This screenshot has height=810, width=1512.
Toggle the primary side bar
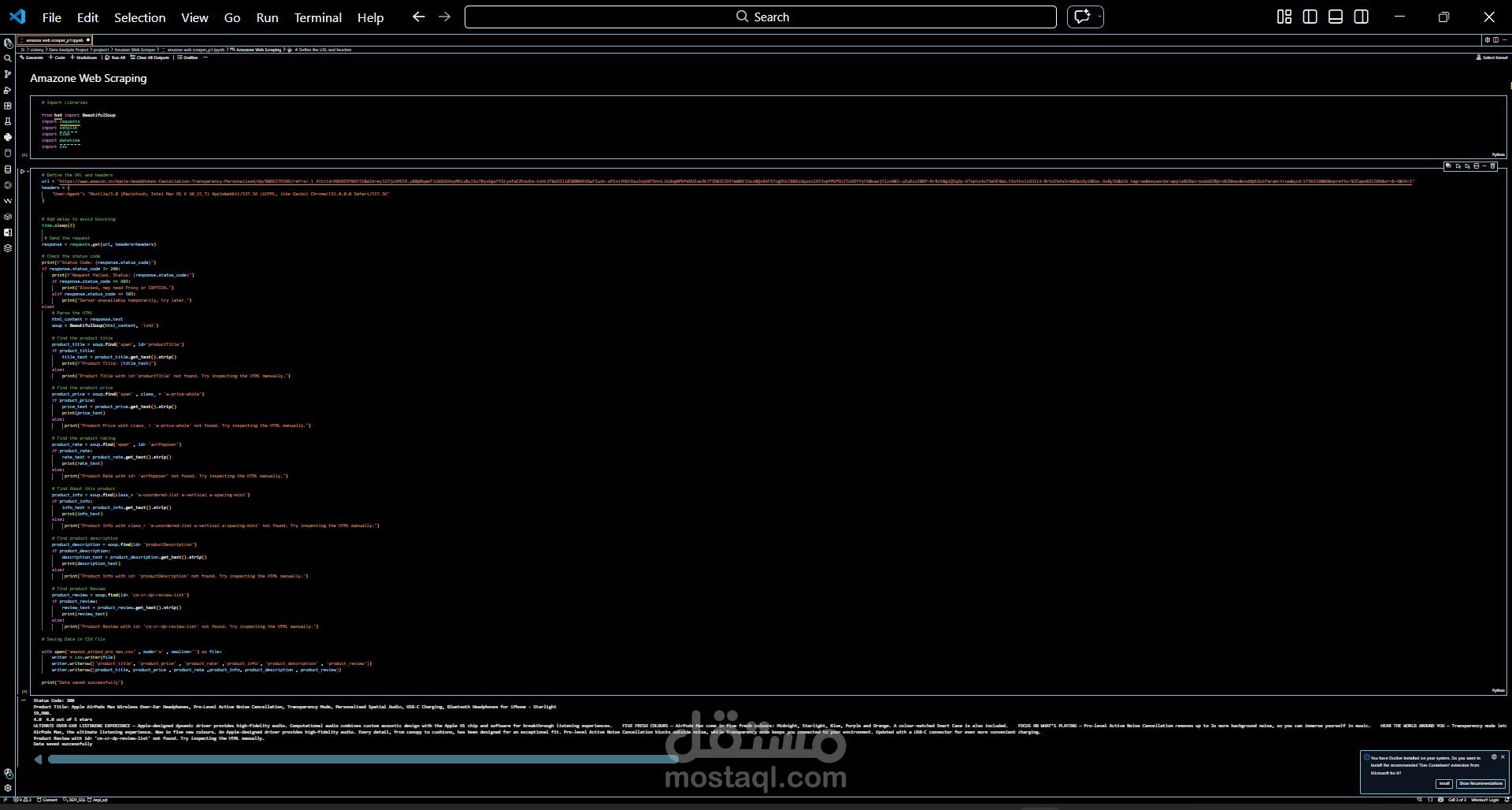[1310, 17]
